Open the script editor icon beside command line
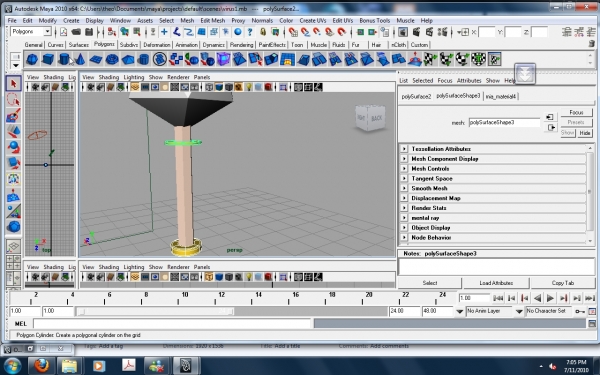 (592, 324)
